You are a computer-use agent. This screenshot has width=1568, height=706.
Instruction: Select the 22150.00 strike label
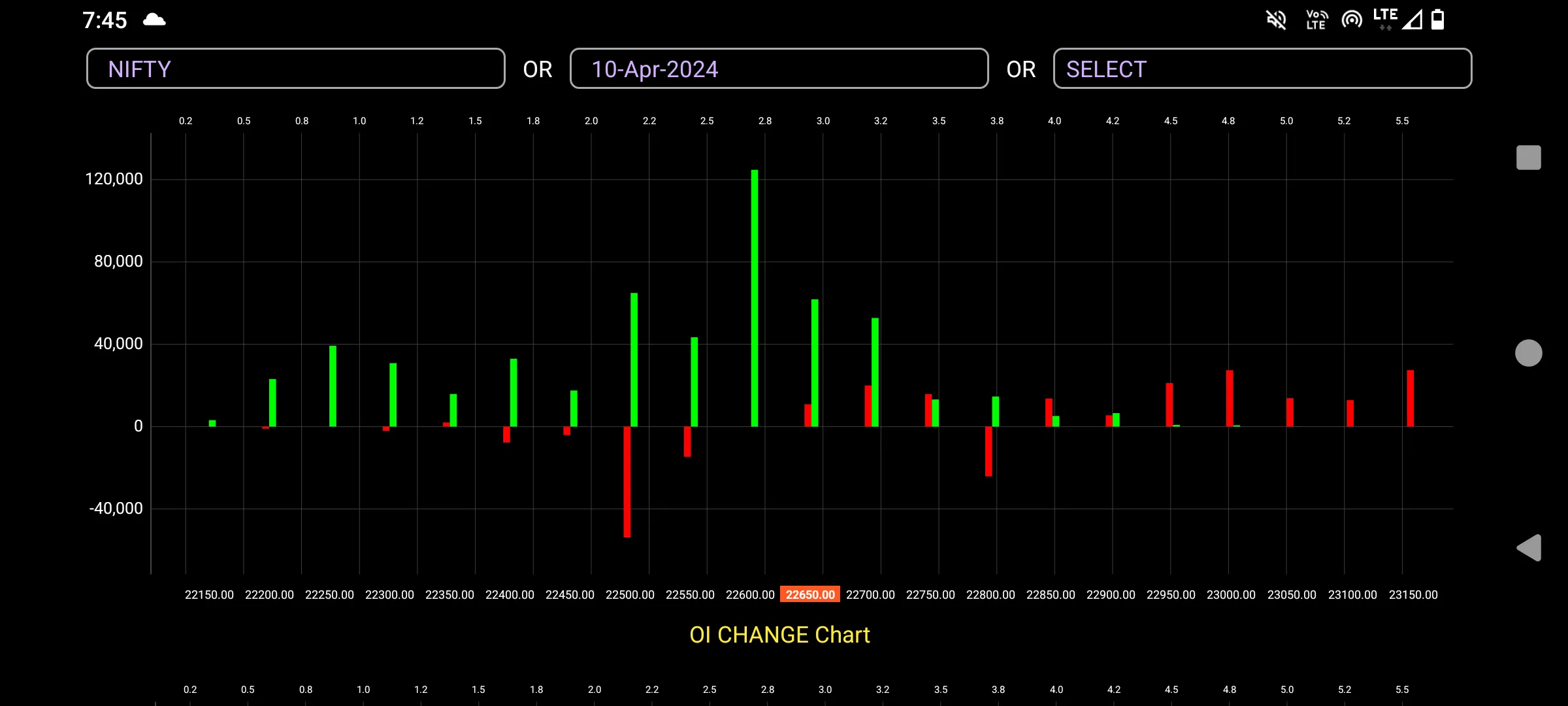pyautogui.click(x=209, y=595)
